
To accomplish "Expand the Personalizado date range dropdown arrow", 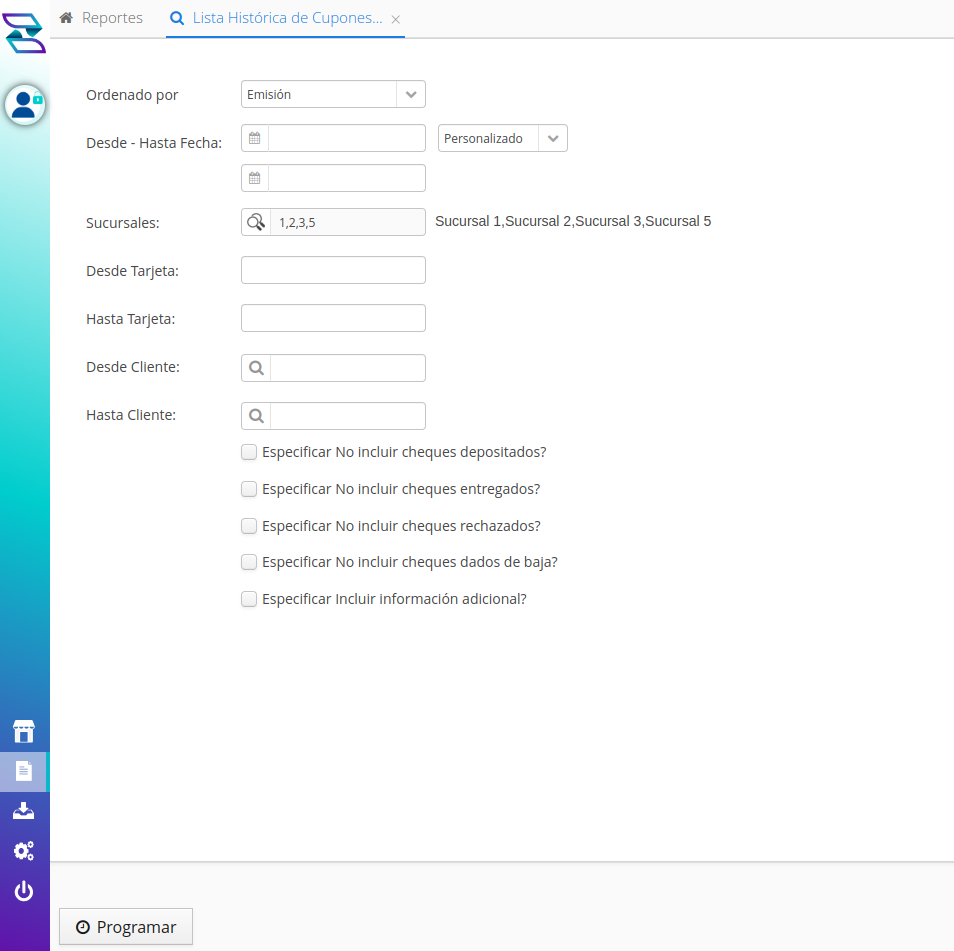I will pos(553,138).
